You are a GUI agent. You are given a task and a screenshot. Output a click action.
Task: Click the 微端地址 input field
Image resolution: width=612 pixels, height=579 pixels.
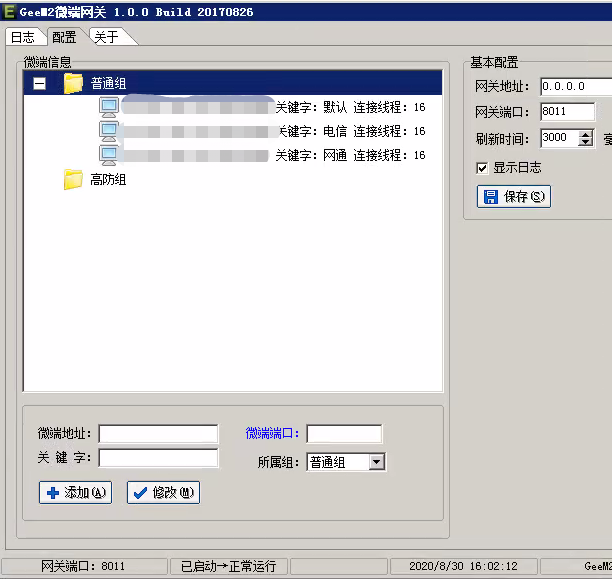(x=158, y=434)
